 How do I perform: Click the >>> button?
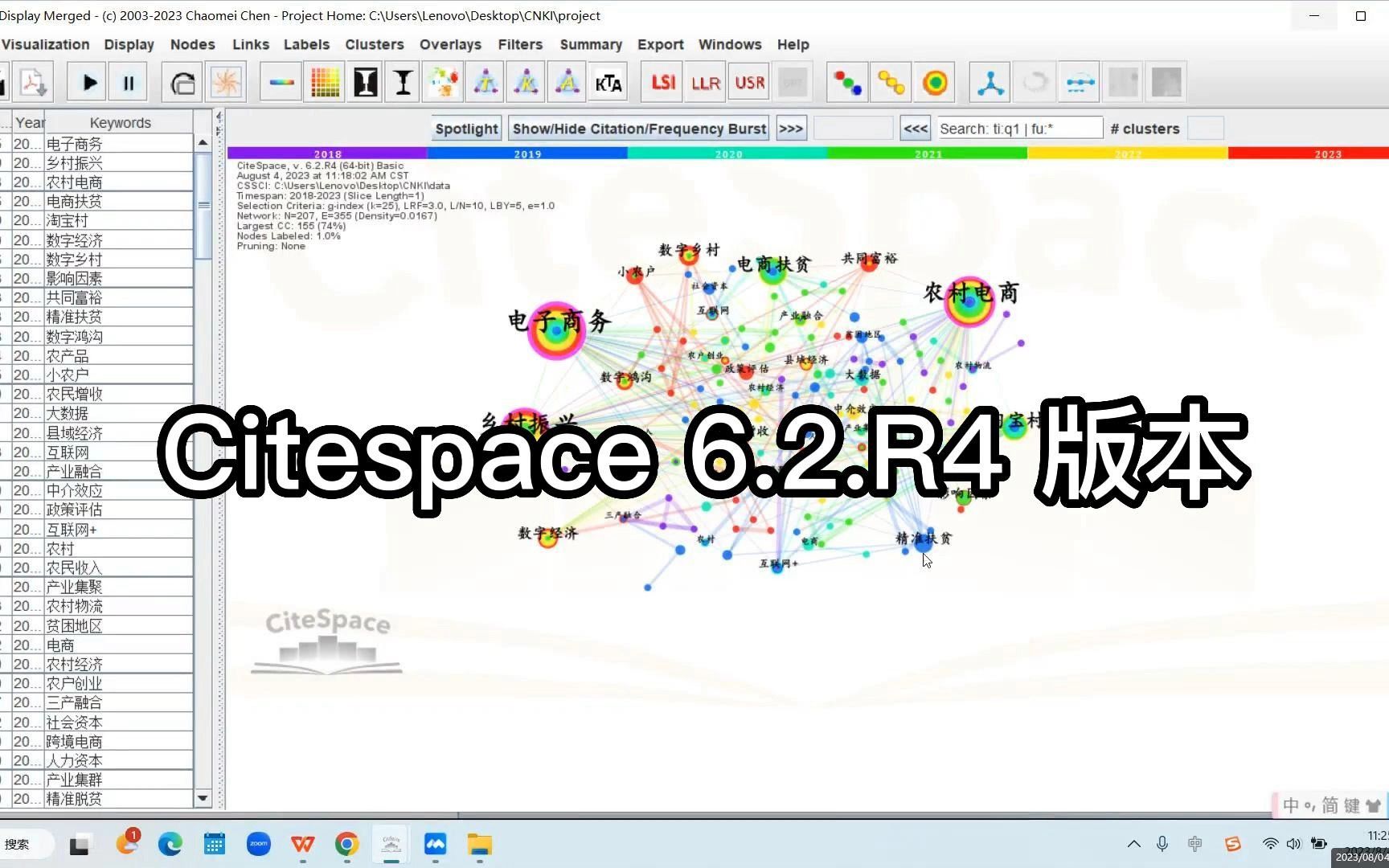click(791, 129)
